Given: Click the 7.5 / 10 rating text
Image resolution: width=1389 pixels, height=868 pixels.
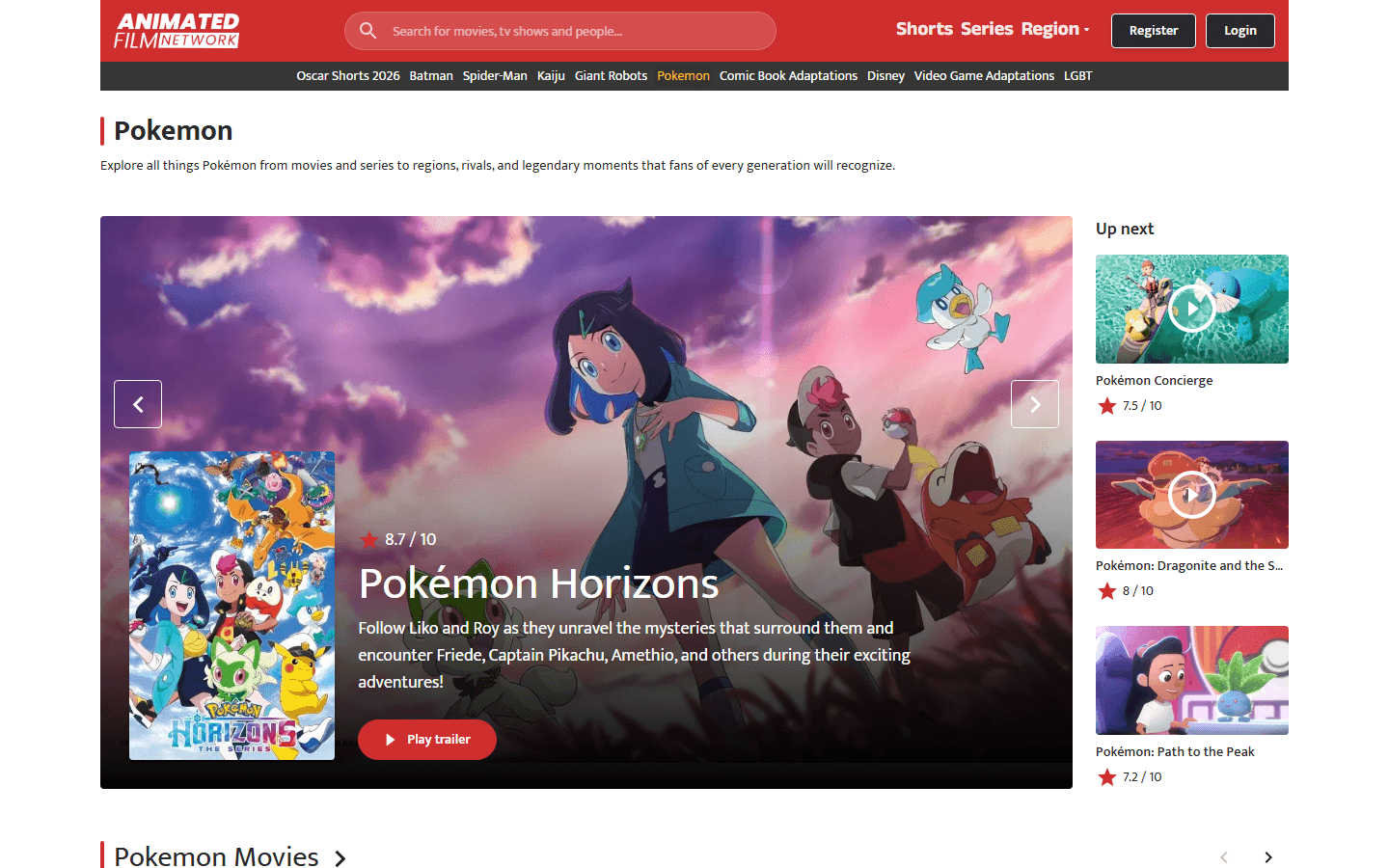Looking at the screenshot, I should (x=1142, y=406).
